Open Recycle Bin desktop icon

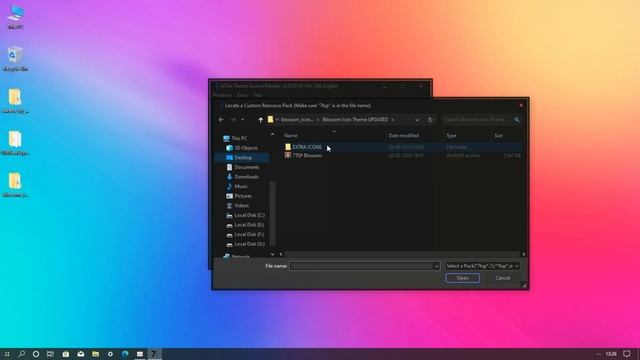(15, 59)
